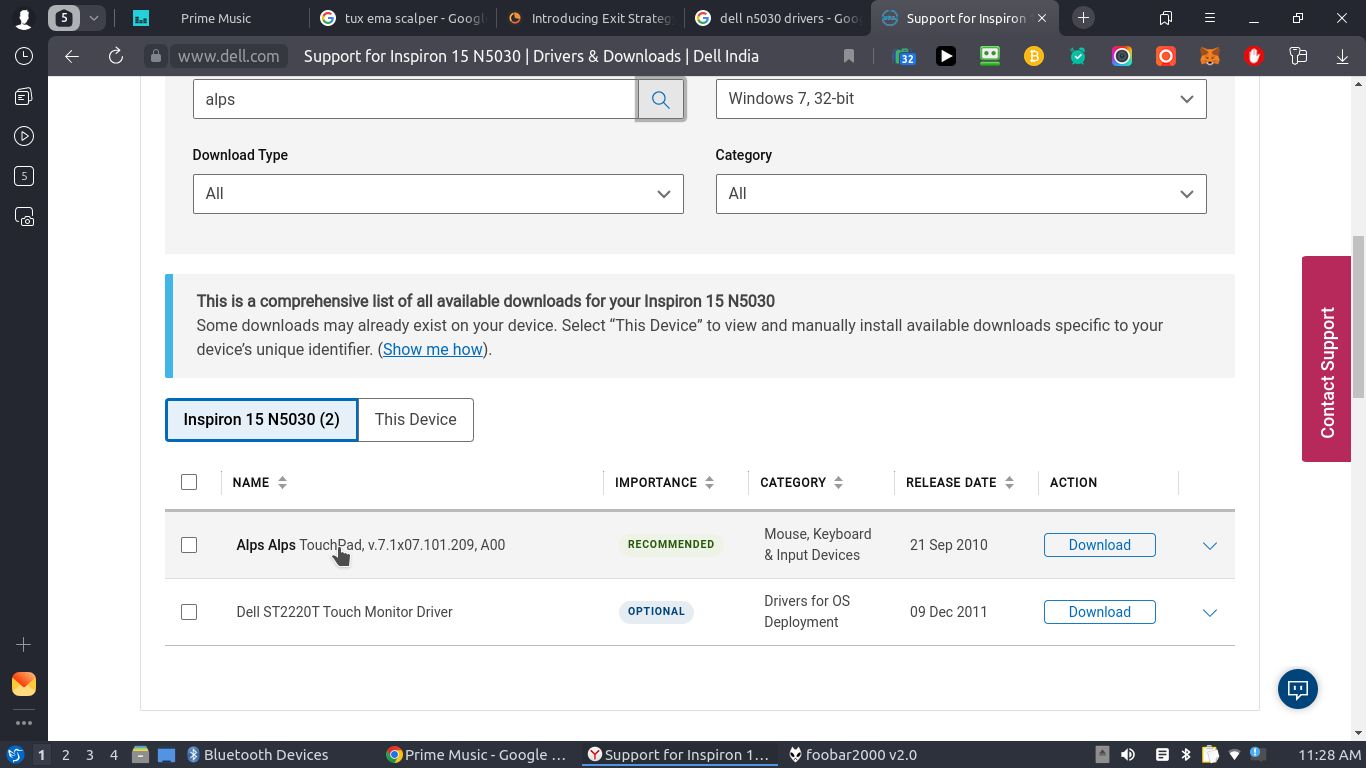Reload the Dell support page
Screen dimensions: 1366x768
coord(116,56)
